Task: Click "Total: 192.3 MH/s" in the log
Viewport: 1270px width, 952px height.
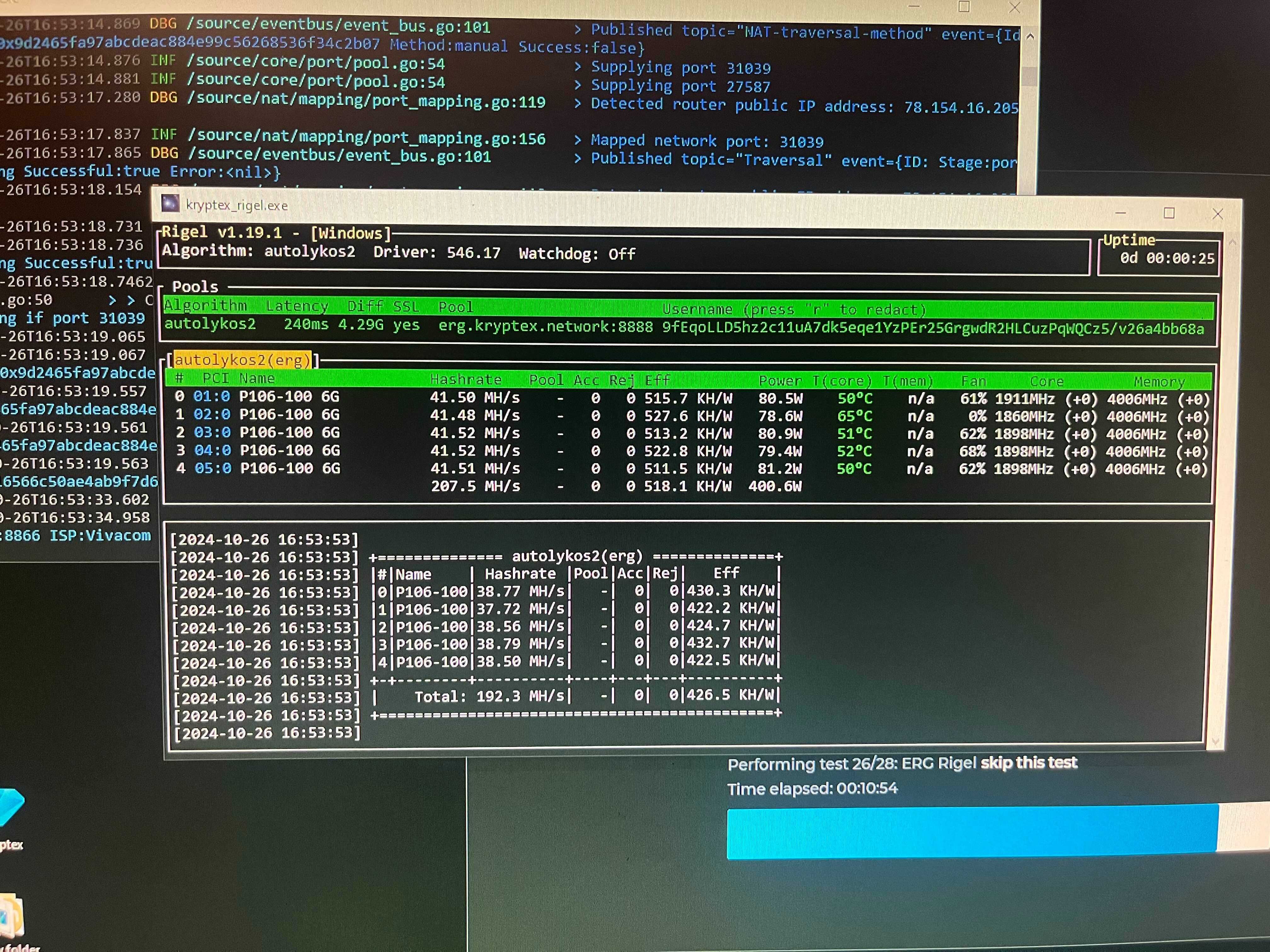Action: [x=490, y=696]
